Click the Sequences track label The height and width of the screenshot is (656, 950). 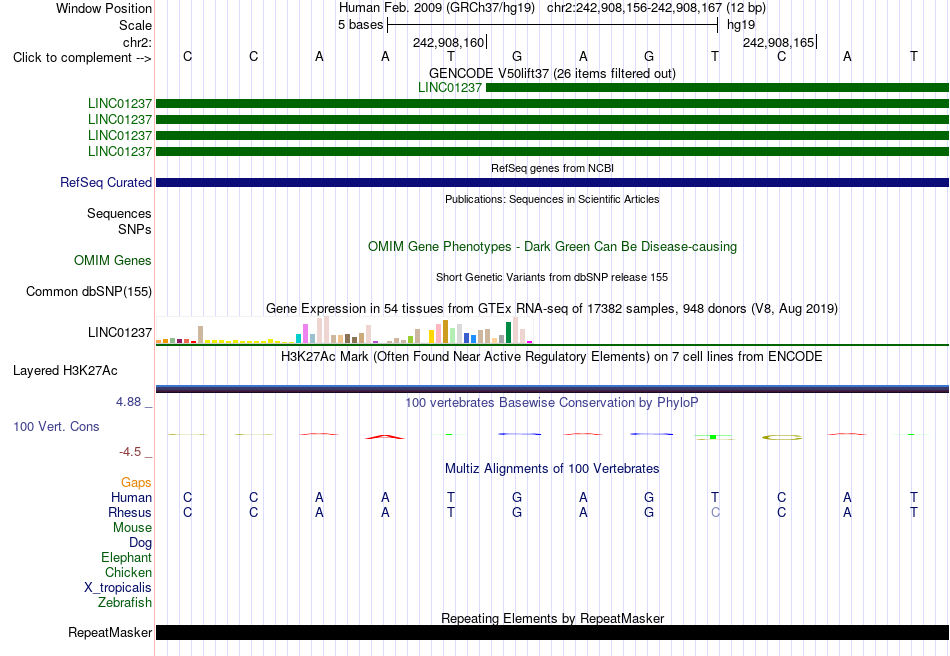(119, 213)
